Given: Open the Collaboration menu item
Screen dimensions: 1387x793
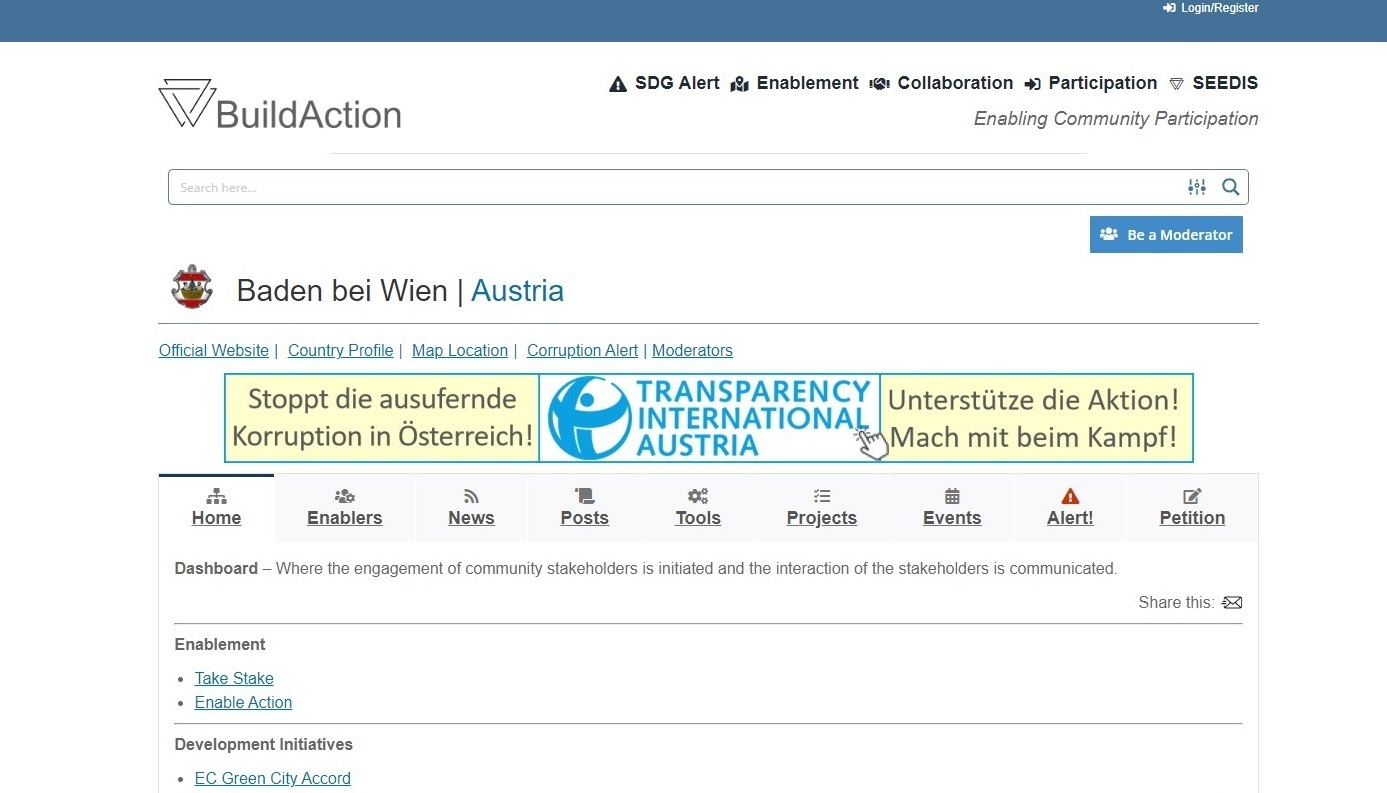Looking at the screenshot, I should [x=942, y=84].
